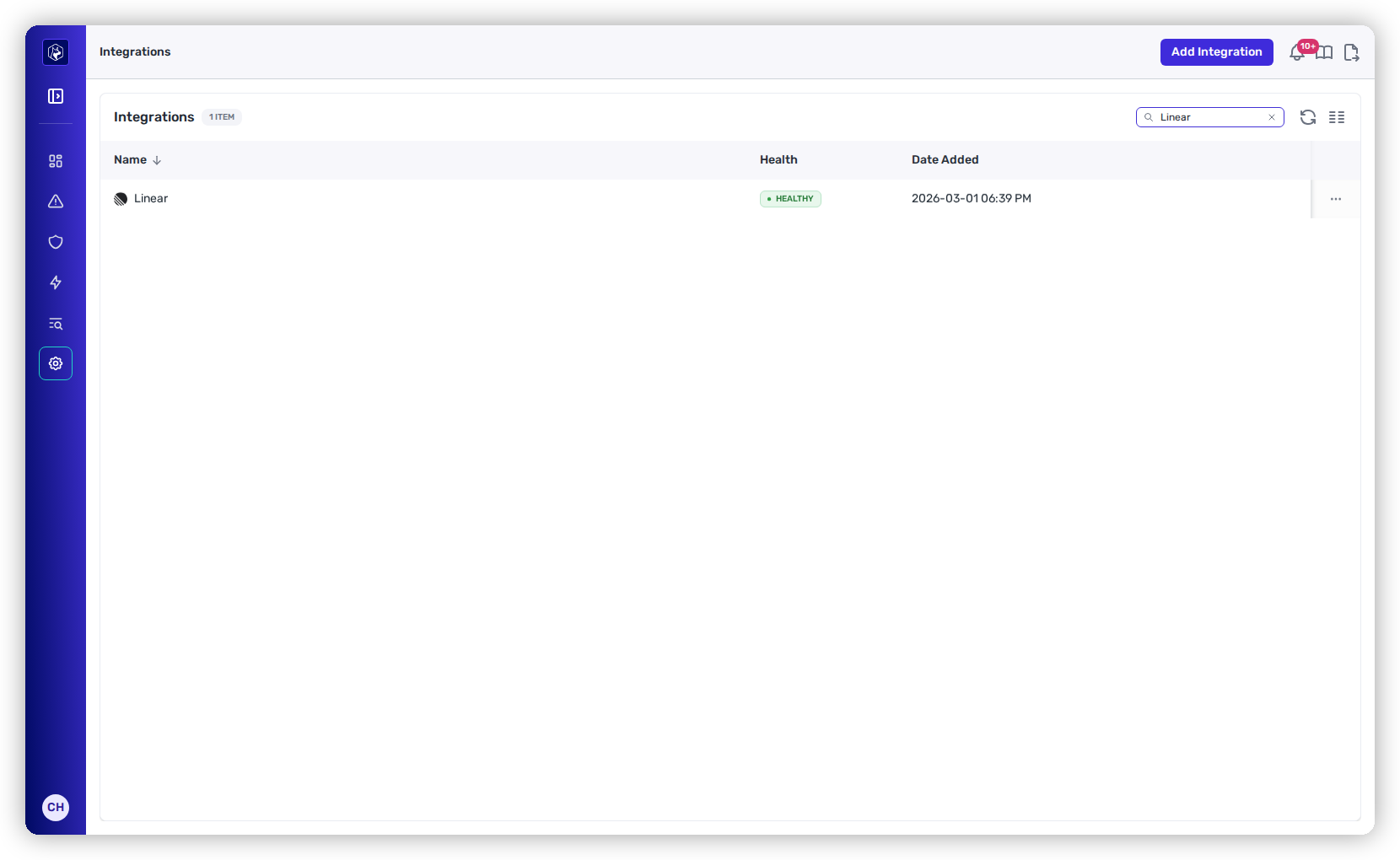The image size is (1400, 860).
Task: Click the log out icon
Action: tap(1351, 52)
